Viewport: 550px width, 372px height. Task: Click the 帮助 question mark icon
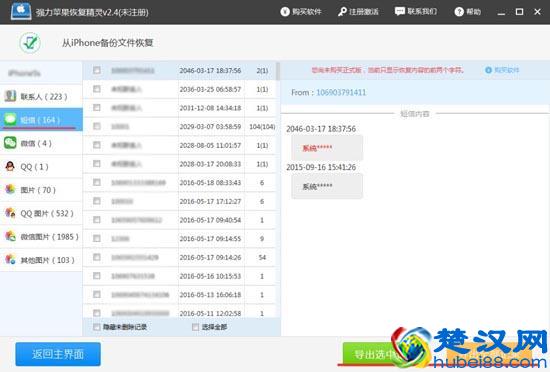(x=459, y=12)
